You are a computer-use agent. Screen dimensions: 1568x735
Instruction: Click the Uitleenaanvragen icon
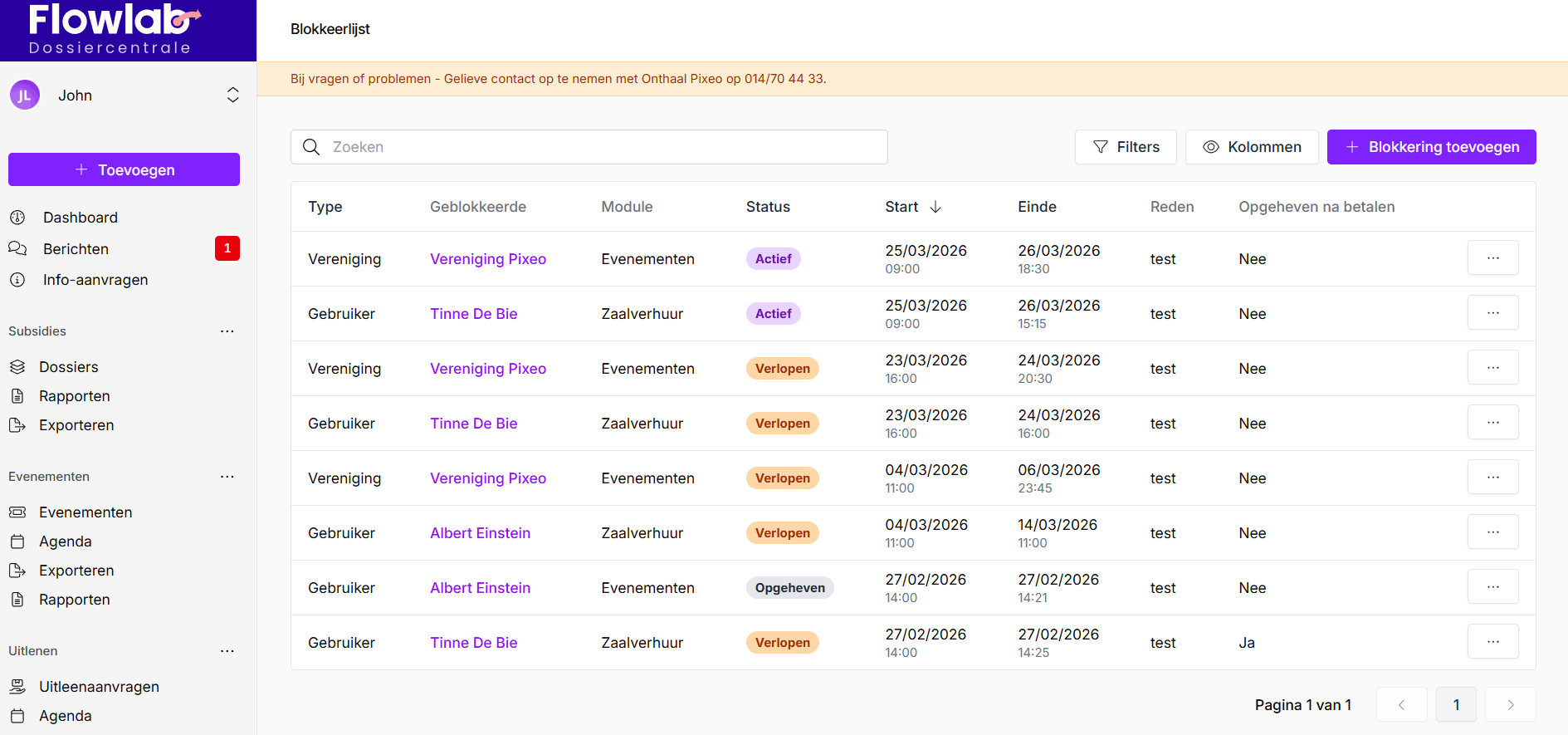coord(17,687)
